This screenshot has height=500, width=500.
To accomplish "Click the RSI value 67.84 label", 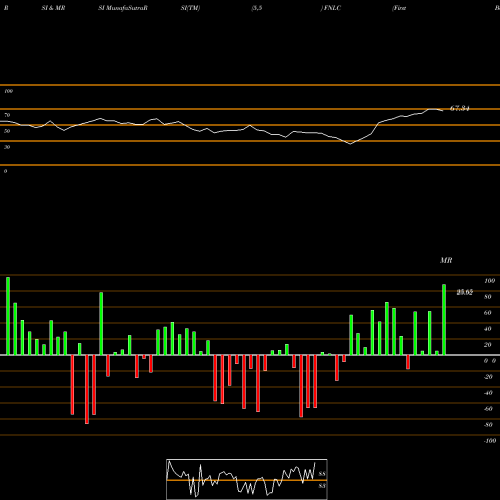I will [459, 108].
